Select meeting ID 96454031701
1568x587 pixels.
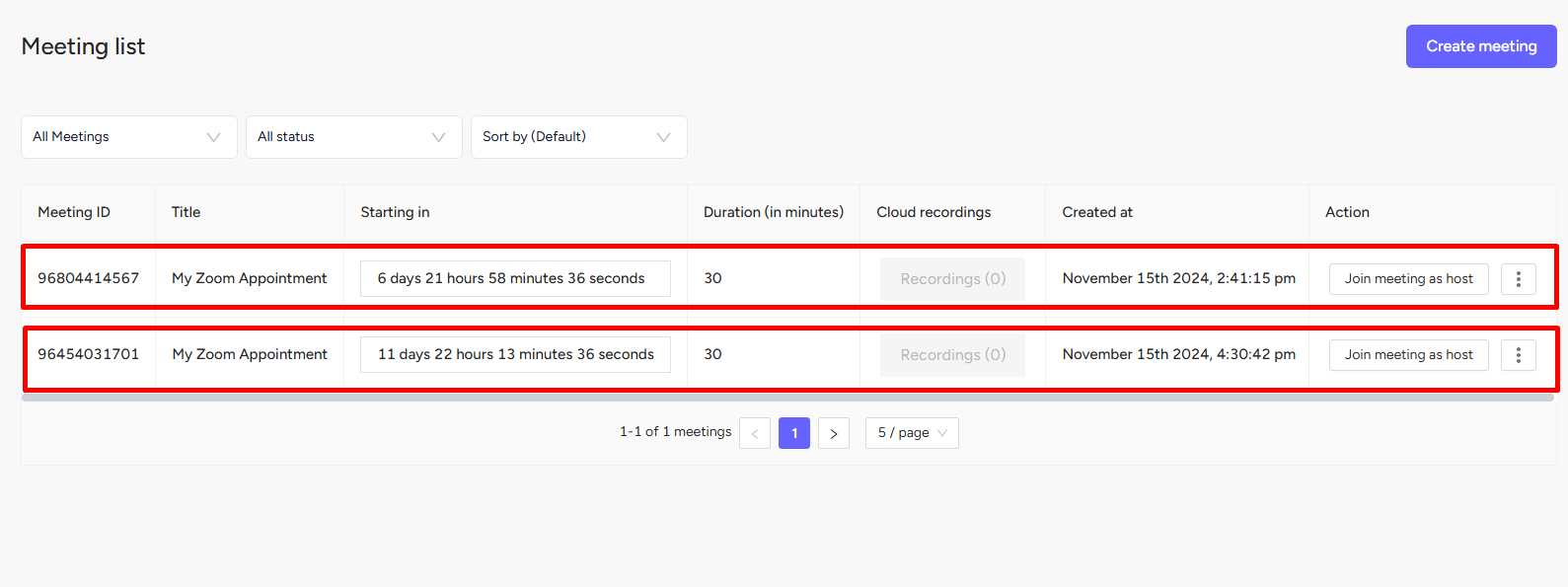pyautogui.click(x=89, y=354)
